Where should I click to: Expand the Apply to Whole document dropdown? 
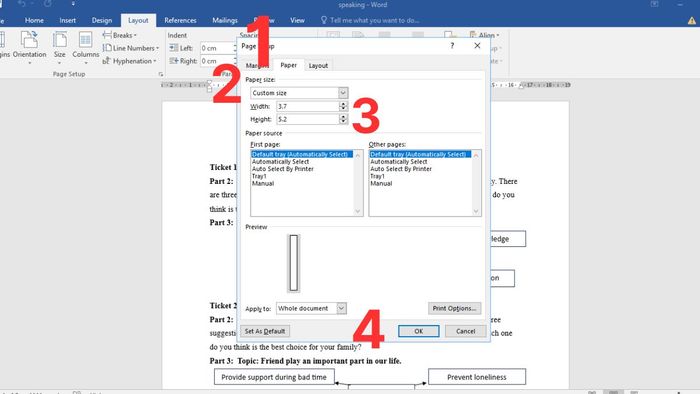click(311, 308)
